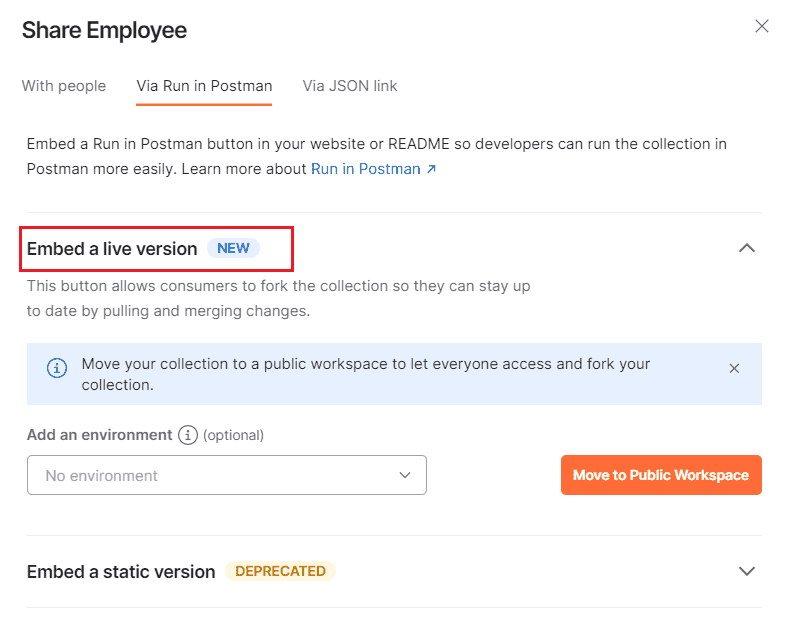The height and width of the screenshot is (636, 791).
Task: Expand the Embed a static version section
Action: pos(747,571)
